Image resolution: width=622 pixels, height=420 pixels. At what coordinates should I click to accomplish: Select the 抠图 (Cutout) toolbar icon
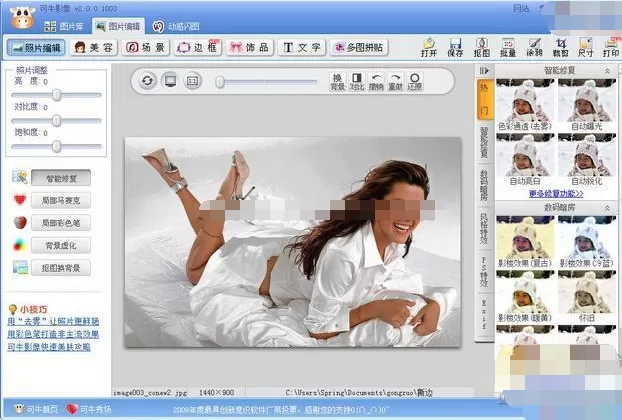pos(482,47)
